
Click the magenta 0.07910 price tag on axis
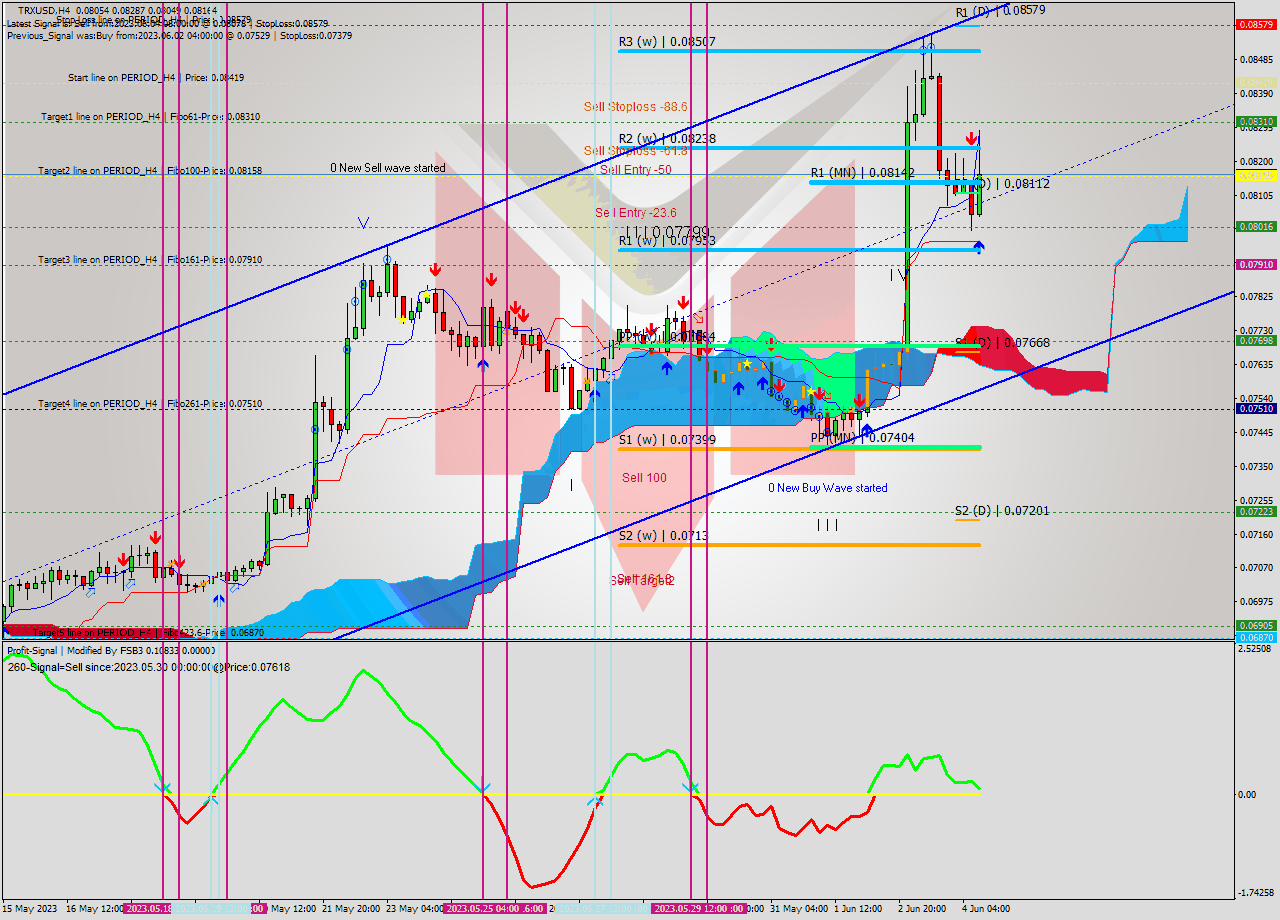tap(1256, 265)
